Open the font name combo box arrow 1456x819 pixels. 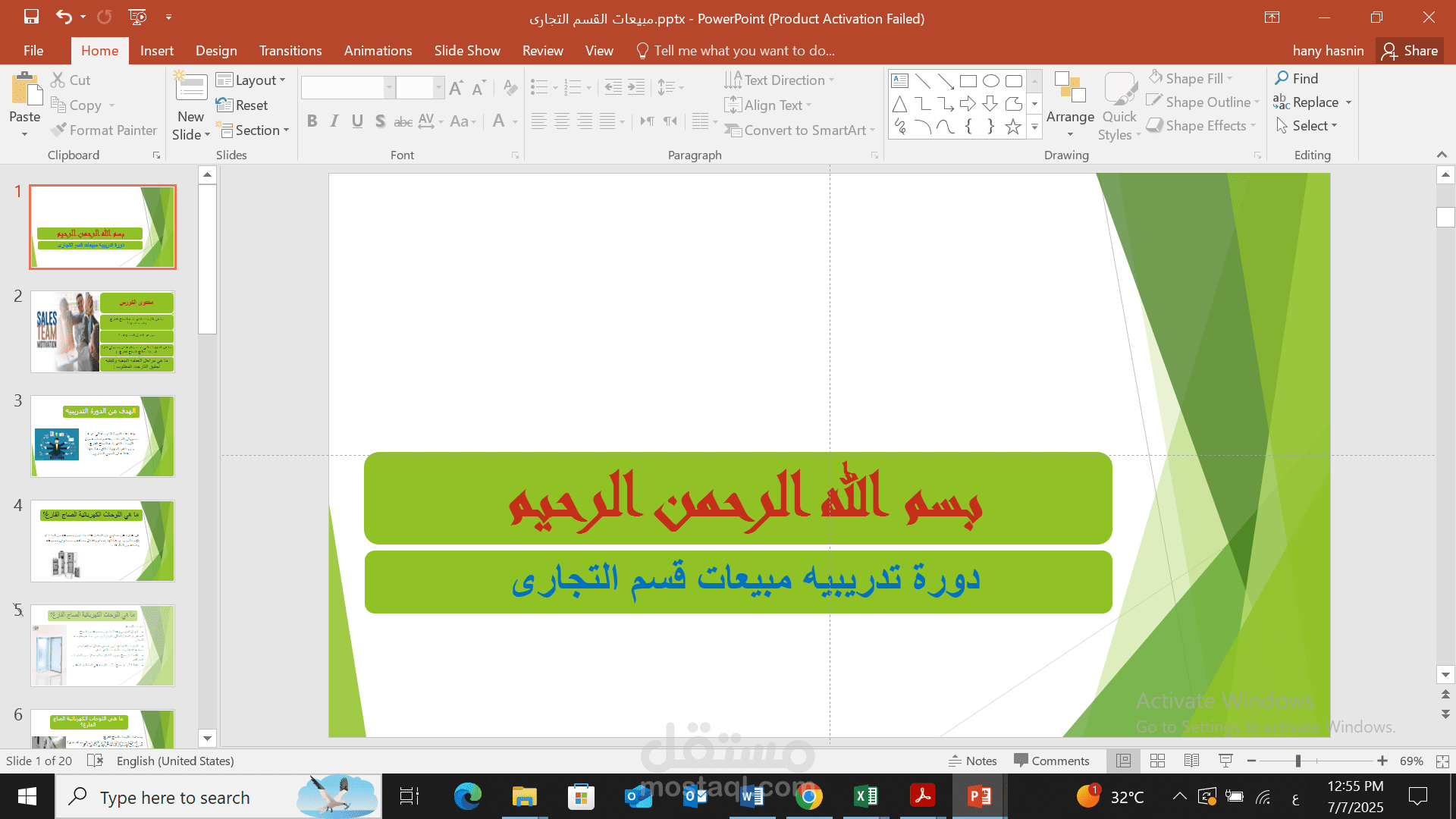pos(389,88)
